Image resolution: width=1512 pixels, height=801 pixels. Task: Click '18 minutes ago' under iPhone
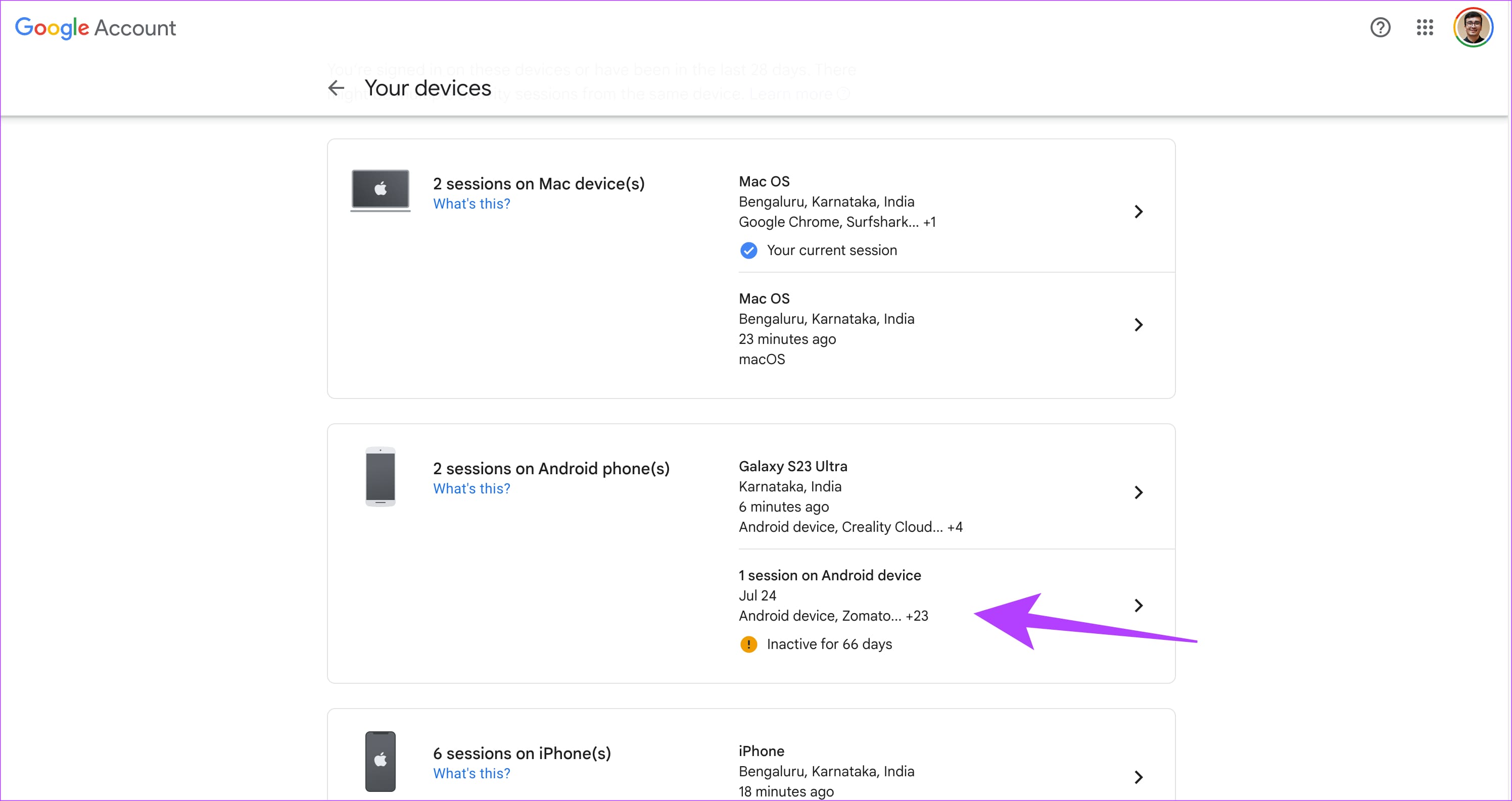coord(786,791)
